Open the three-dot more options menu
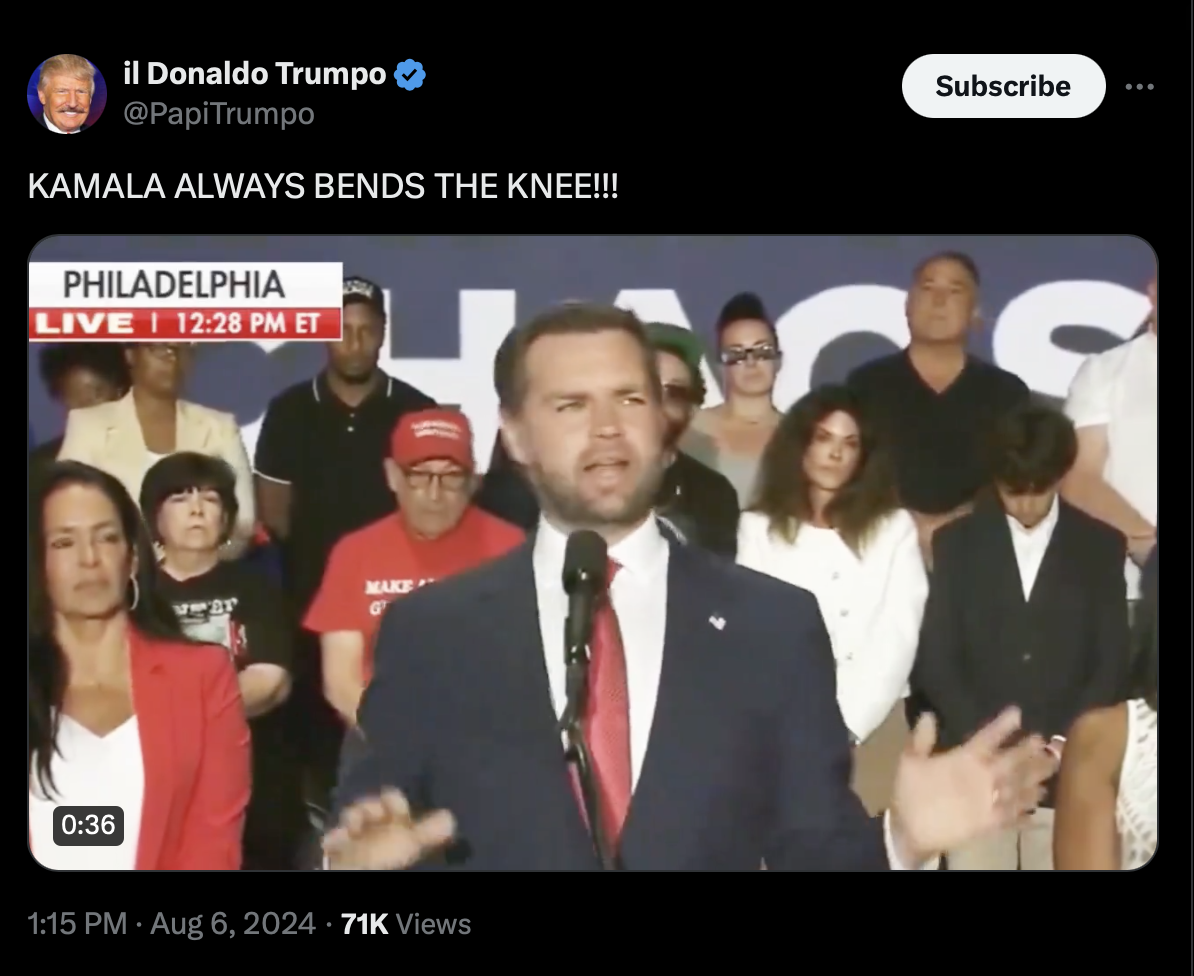This screenshot has width=1194, height=976. click(1139, 87)
